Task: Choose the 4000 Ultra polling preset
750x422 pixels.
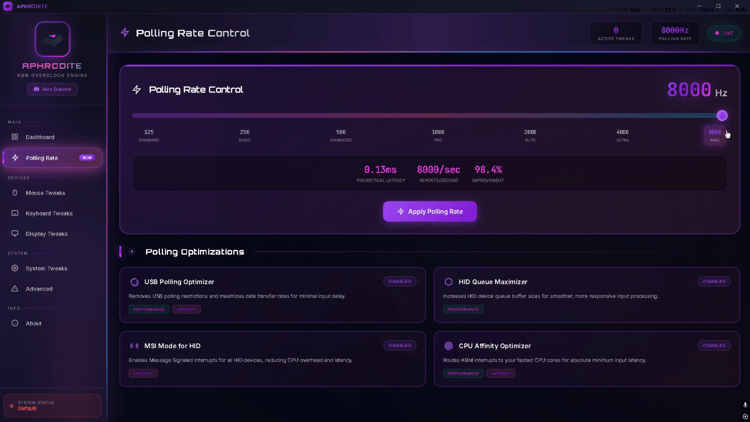Action: tap(622, 135)
